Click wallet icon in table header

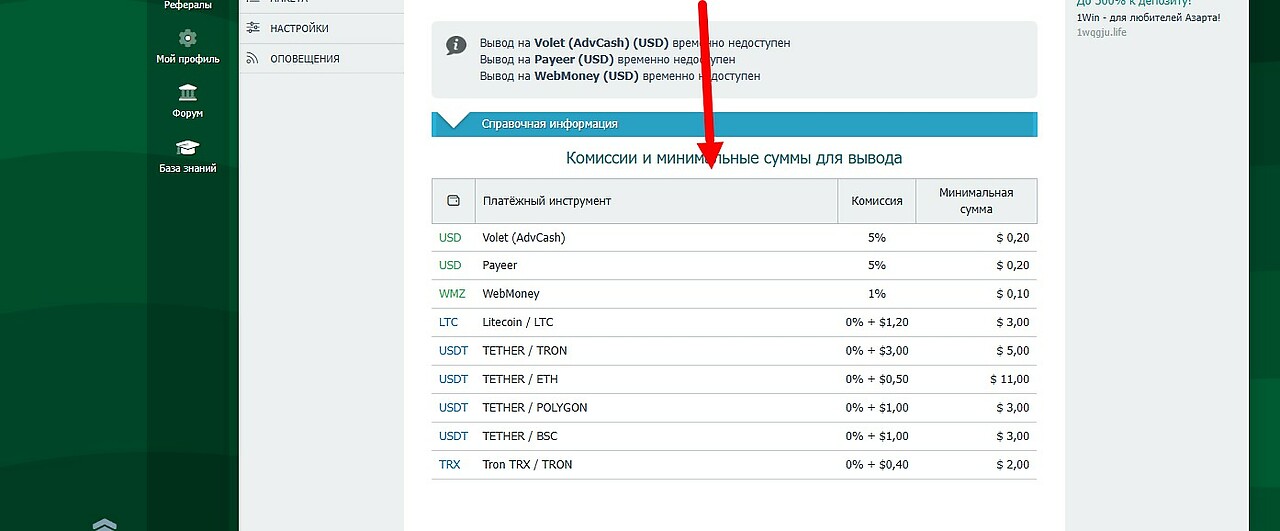click(x=453, y=201)
